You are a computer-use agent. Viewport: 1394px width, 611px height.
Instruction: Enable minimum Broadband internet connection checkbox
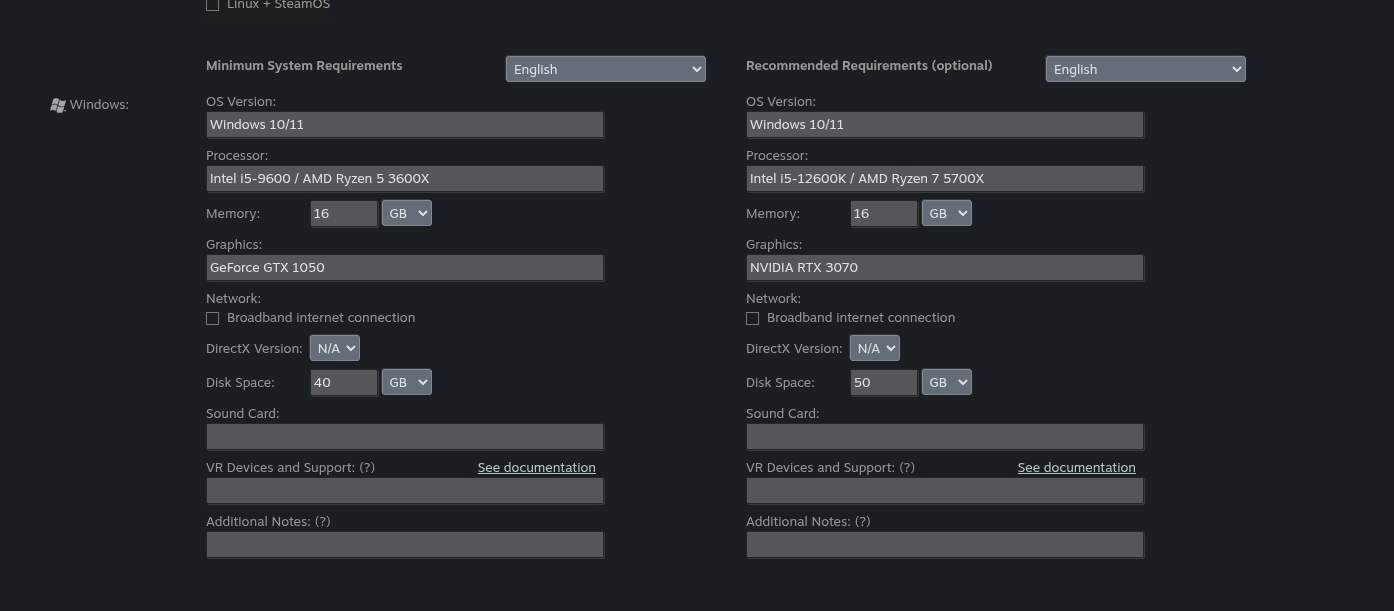point(212,318)
